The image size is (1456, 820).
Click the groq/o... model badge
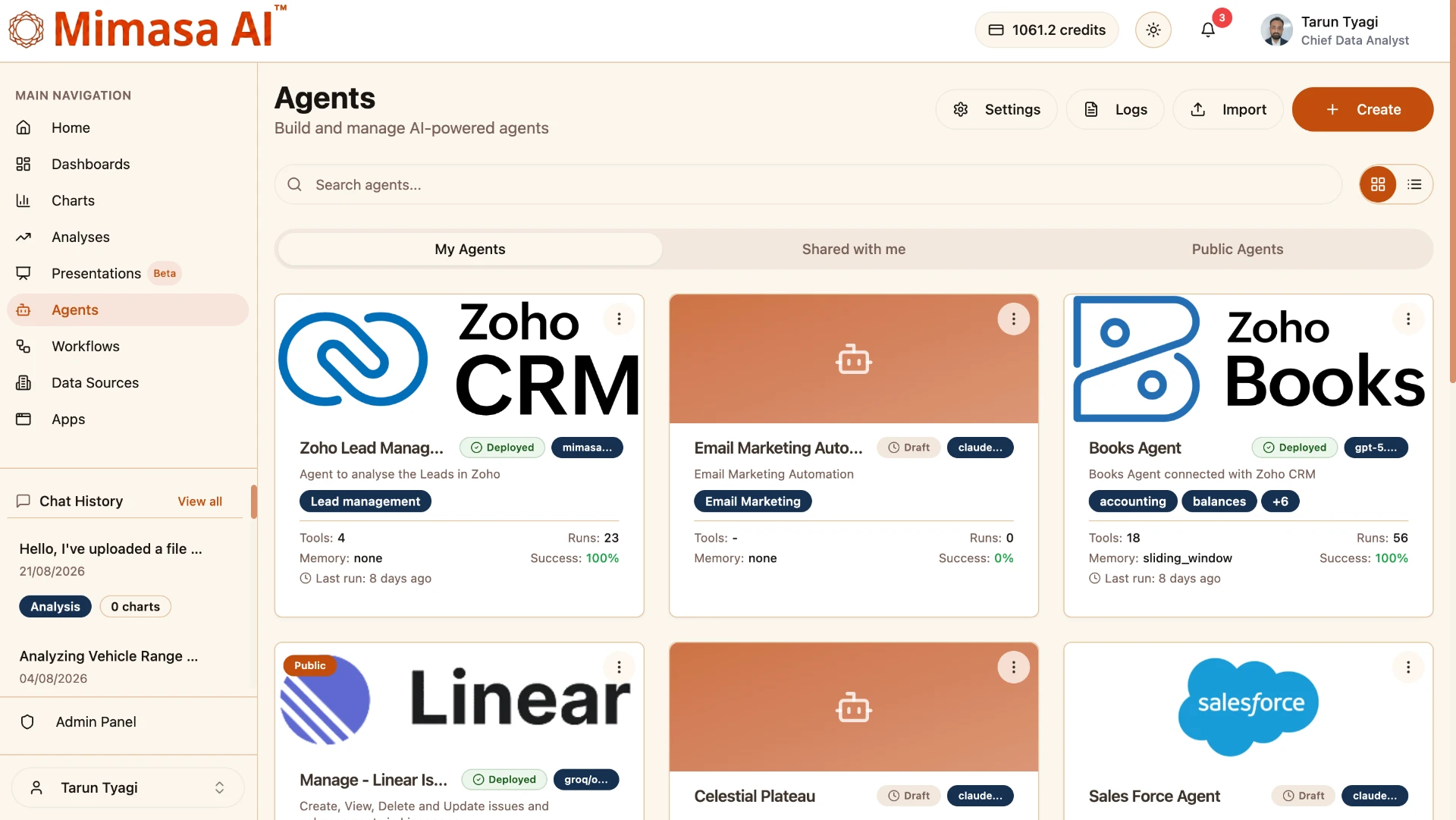(x=586, y=780)
